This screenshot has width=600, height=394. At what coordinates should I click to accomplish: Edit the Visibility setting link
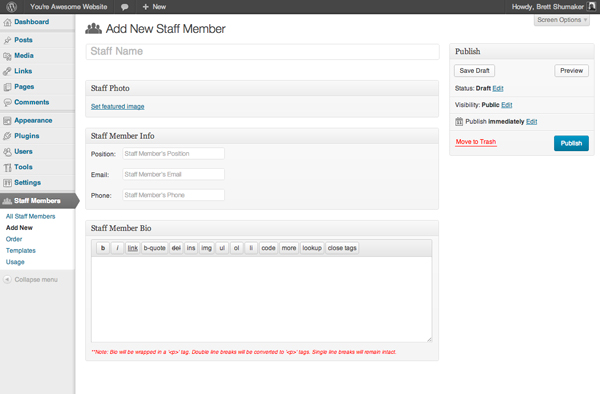pyautogui.click(x=507, y=105)
